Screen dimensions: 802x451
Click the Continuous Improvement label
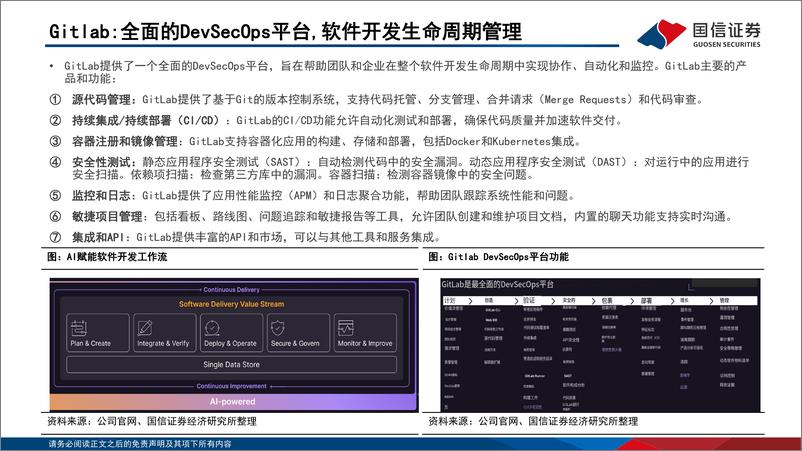click(231, 386)
